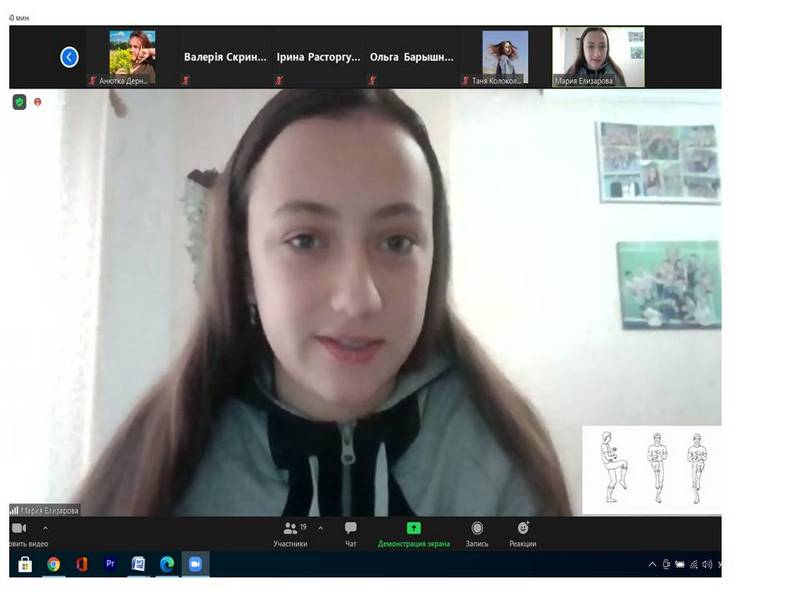Show hidden system tray icons
Screen dimensions: 800x600
[652, 564]
